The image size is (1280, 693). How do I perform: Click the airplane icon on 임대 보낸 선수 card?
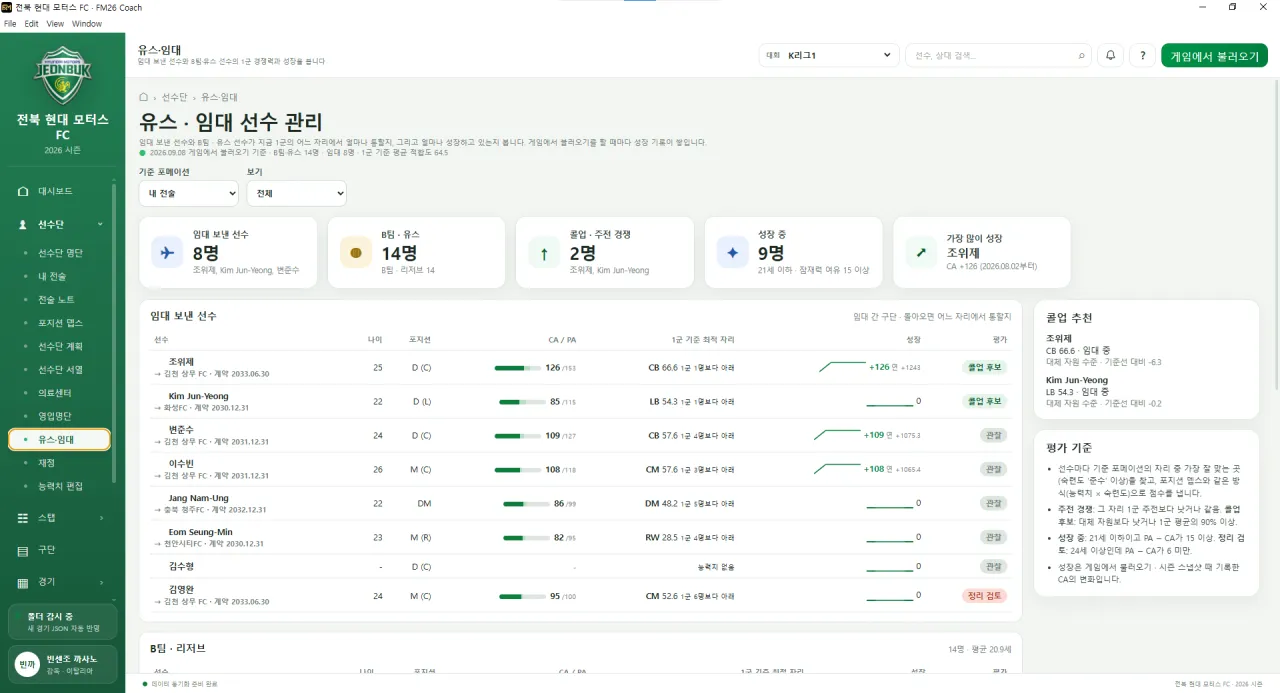(x=167, y=253)
